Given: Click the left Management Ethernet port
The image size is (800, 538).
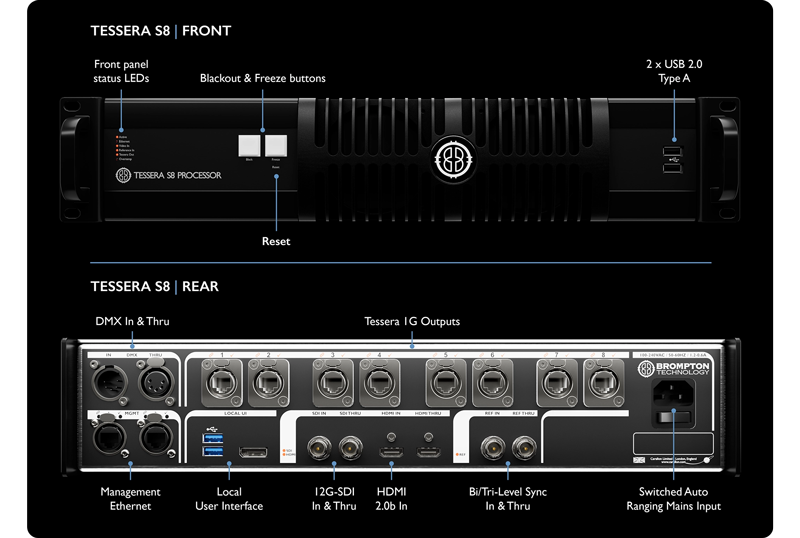Looking at the screenshot, I should pos(109,437).
